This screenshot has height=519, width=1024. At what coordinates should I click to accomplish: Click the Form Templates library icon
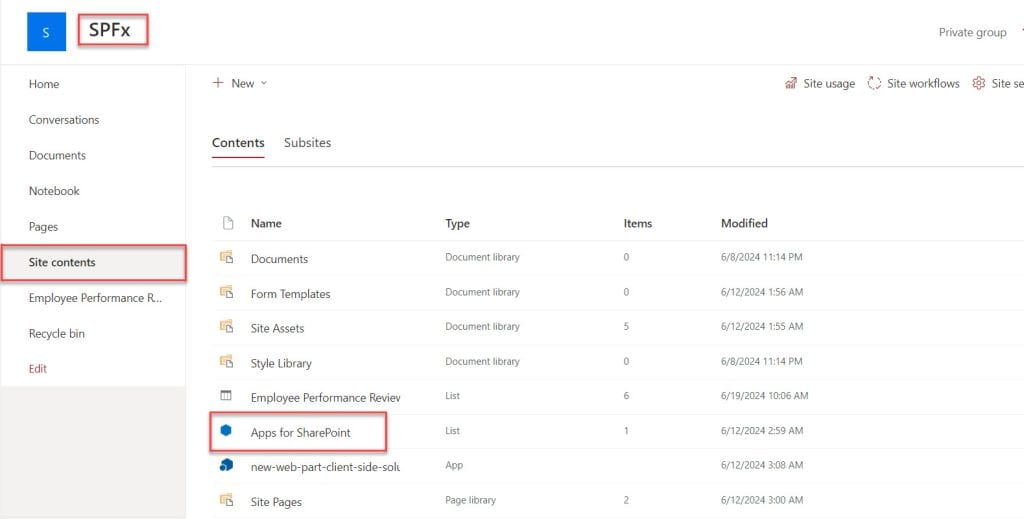tap(227, 292)
